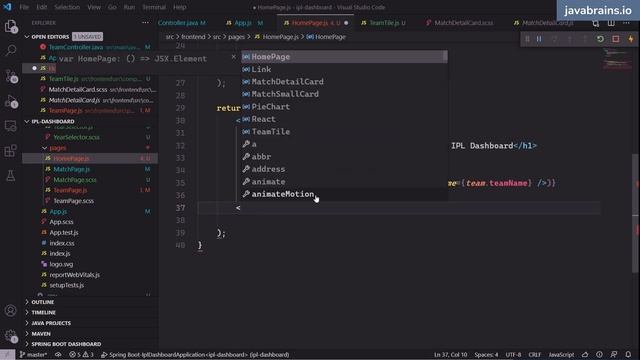Restart the debug session

coord(600,39)
